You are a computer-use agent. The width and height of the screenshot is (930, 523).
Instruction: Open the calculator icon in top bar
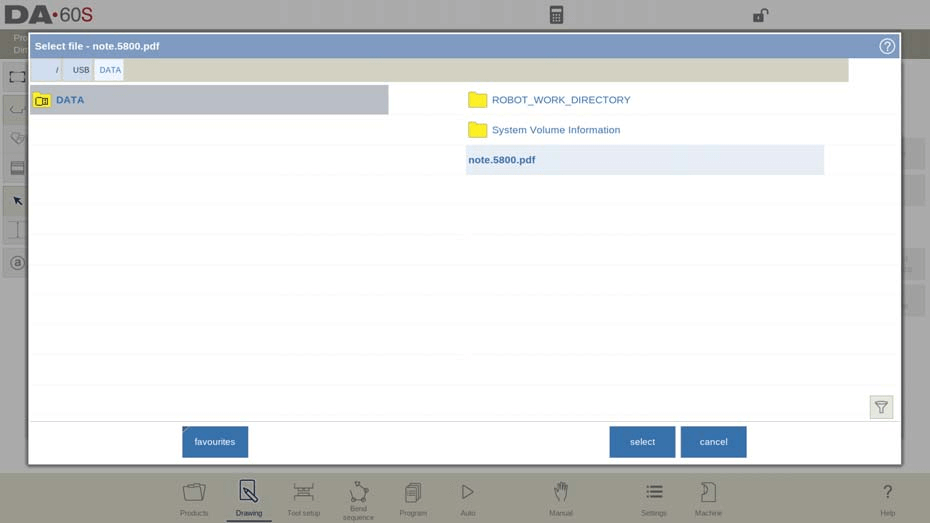pyautogui.click(x=556, y=15)
